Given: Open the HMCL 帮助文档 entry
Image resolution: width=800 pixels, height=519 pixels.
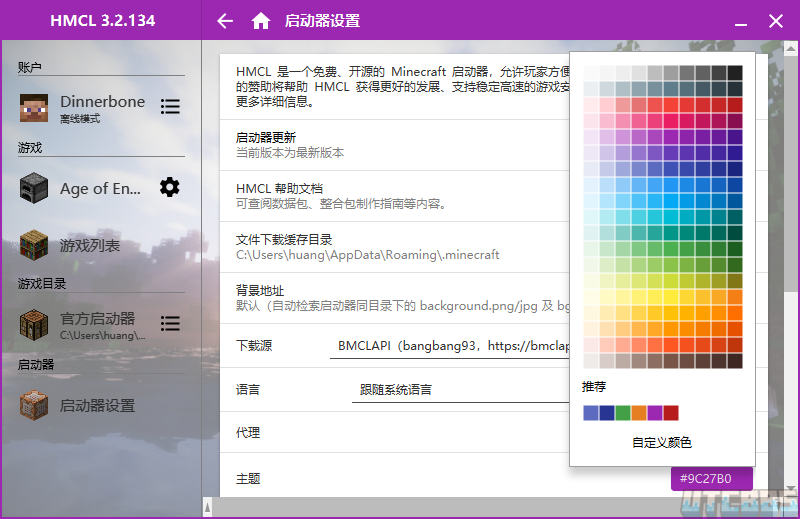Looking at the screenshot, I should coord(390,196).
